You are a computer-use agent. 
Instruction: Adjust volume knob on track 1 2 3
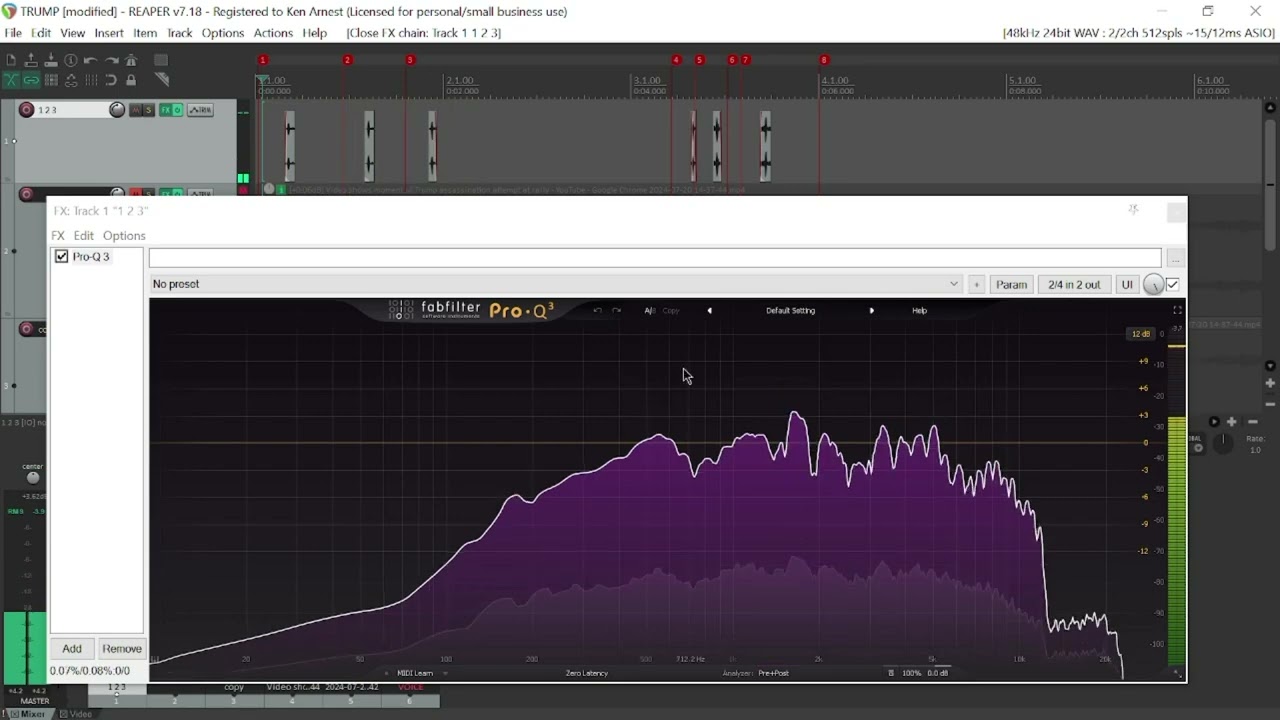tap(117, 110)
